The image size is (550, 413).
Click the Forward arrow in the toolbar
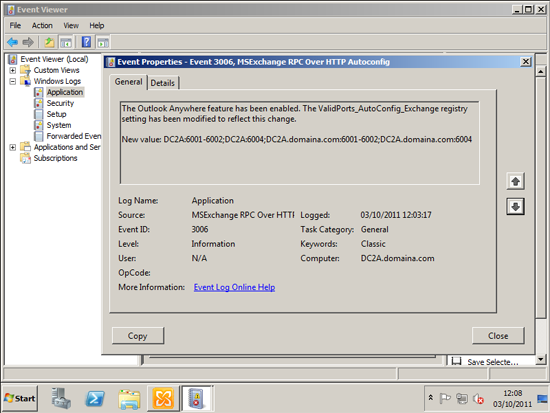coord(28,42)
